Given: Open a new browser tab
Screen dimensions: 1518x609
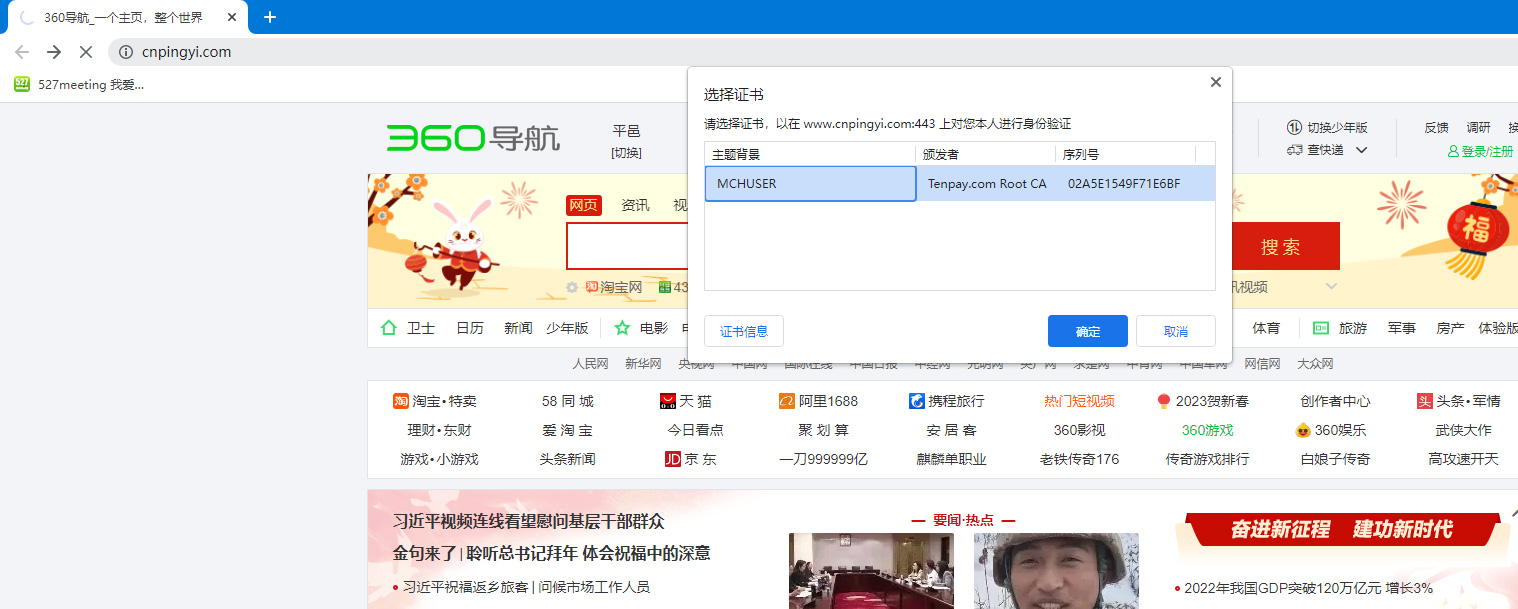Looking at the screenshot, I should 270,17.
